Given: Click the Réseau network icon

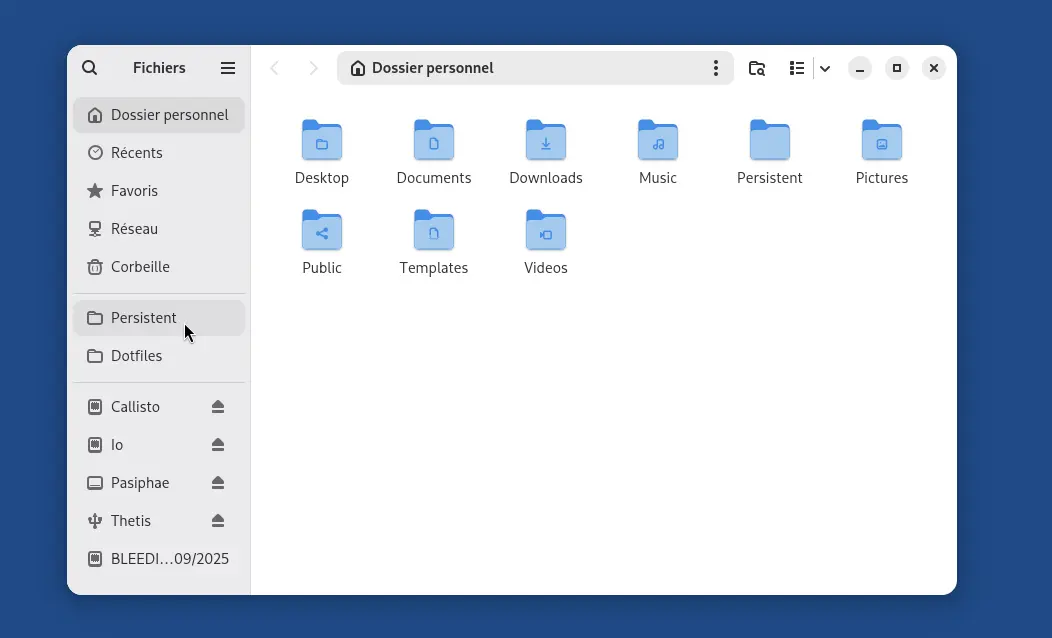Looking at the screenshot, I should tap(95, 229).
